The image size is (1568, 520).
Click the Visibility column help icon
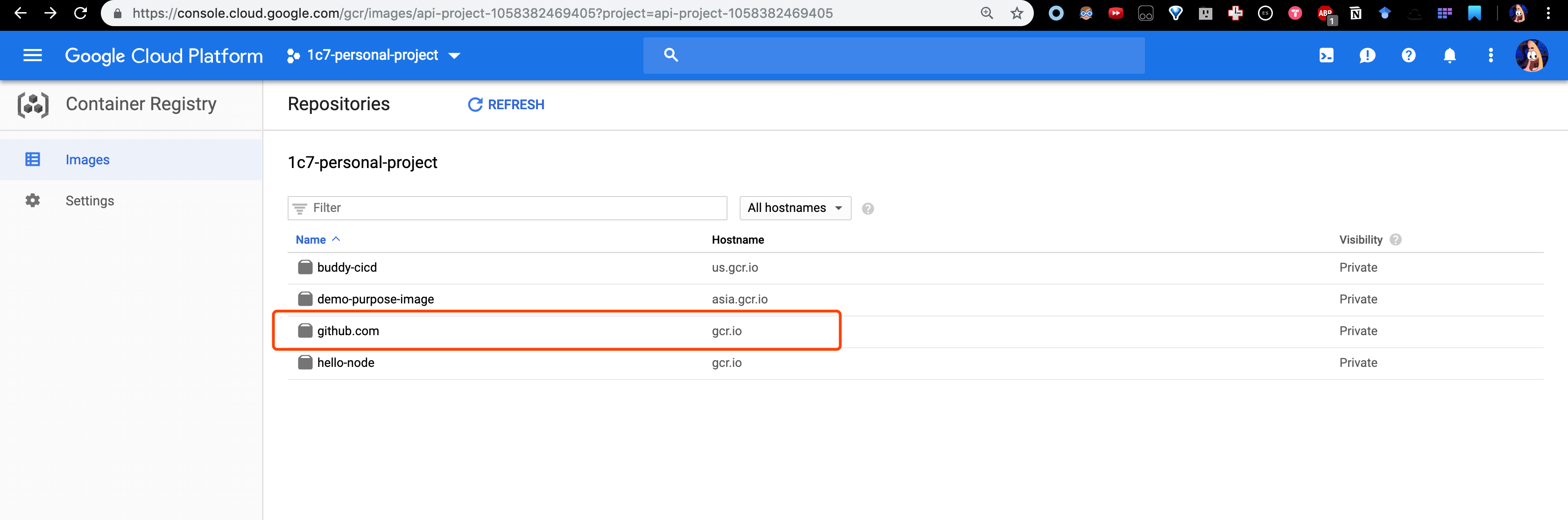click(1396, 239)
